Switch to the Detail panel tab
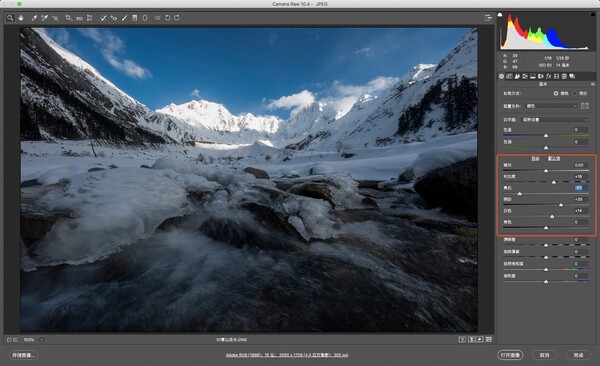 pos(517,76)
